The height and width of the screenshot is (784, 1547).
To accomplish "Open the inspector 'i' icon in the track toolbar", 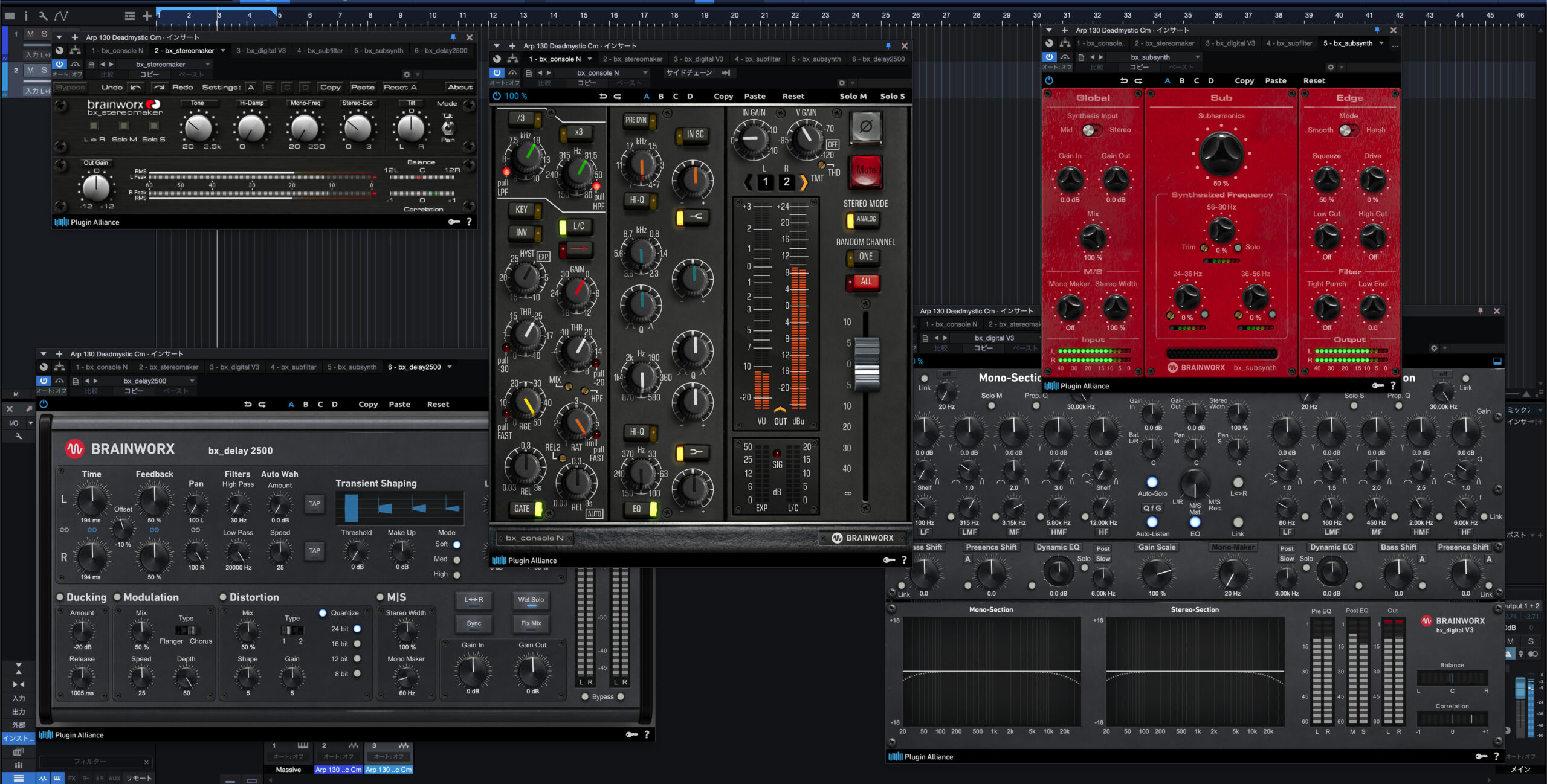I will coord(26,16).
